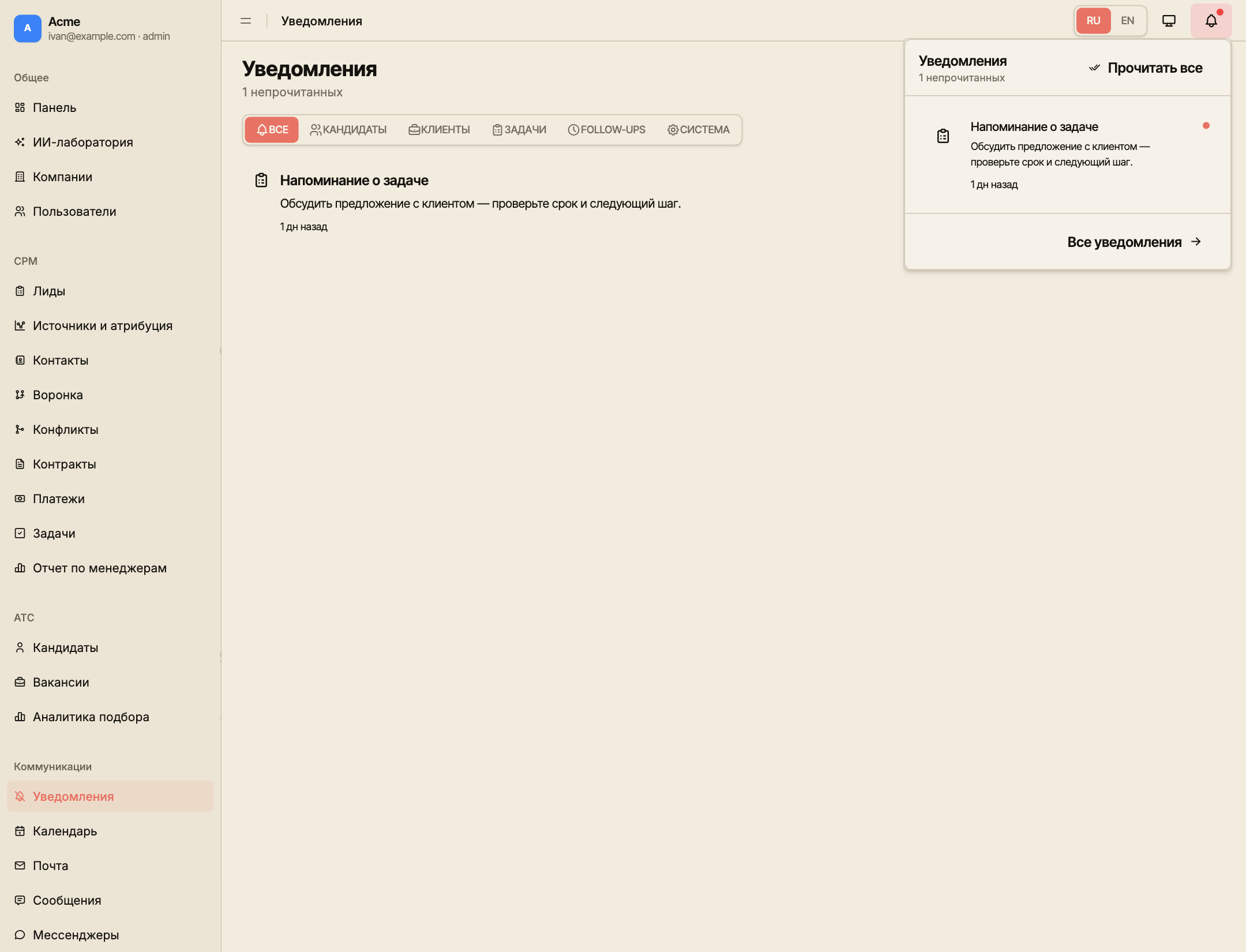Select the СИСТЕМА filter tab

pos(699,130)
